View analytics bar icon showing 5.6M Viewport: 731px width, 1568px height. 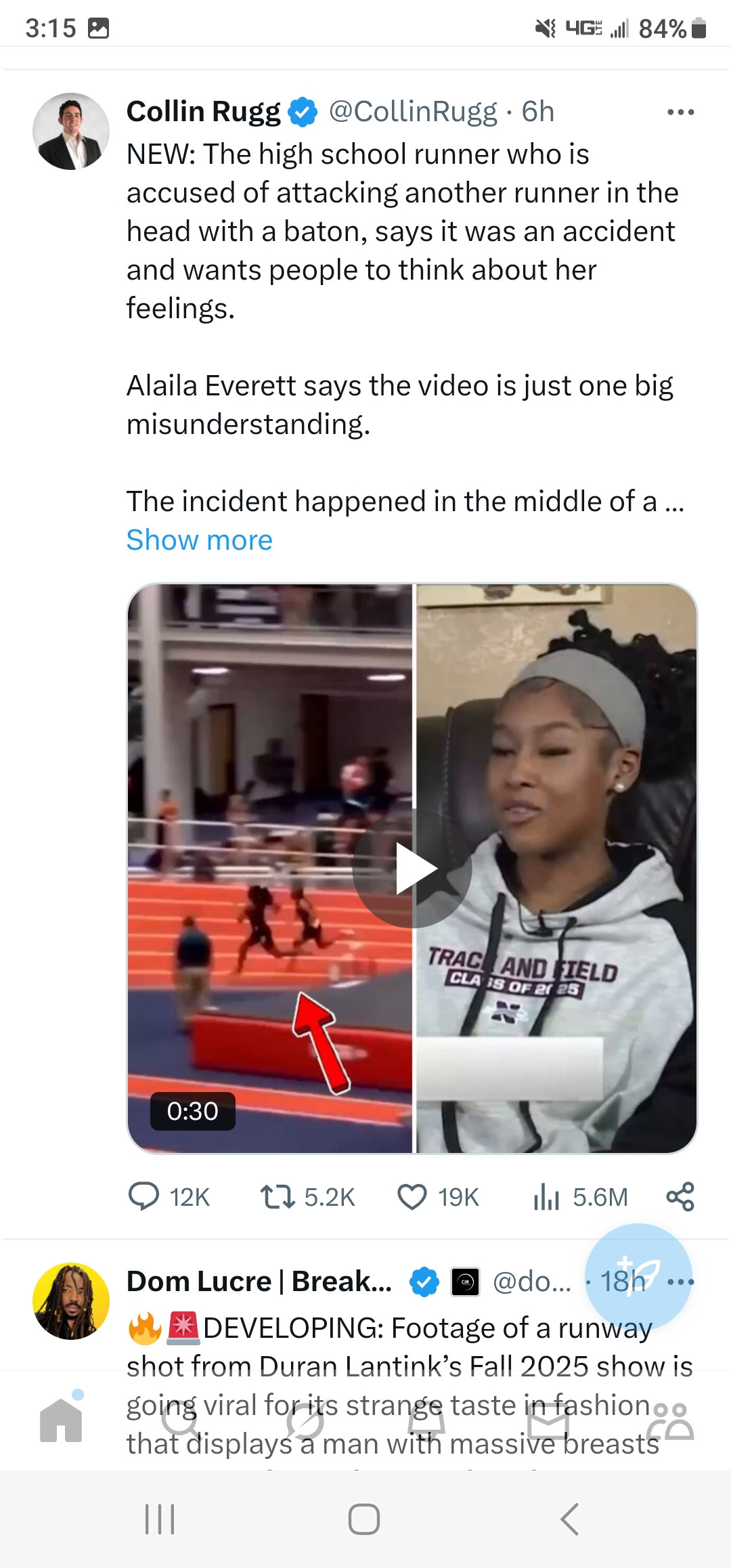(x=546, y=1197)
